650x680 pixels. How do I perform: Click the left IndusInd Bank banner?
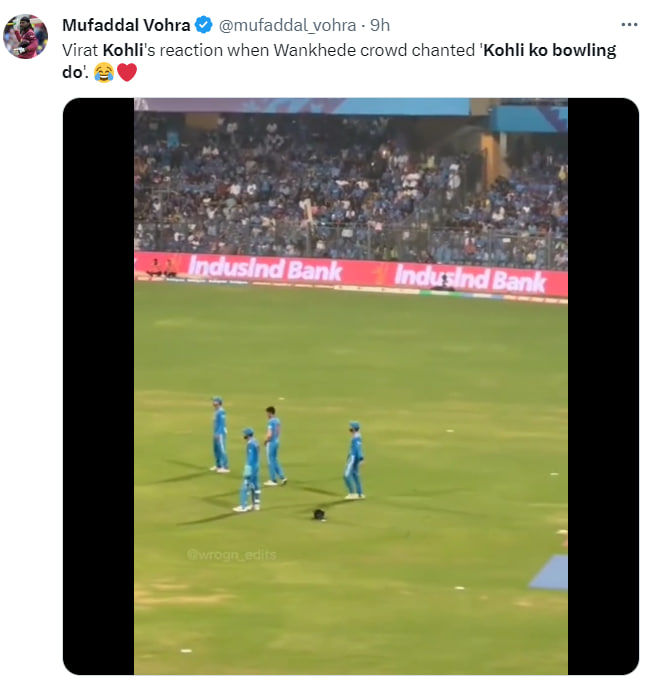point(251,268)
